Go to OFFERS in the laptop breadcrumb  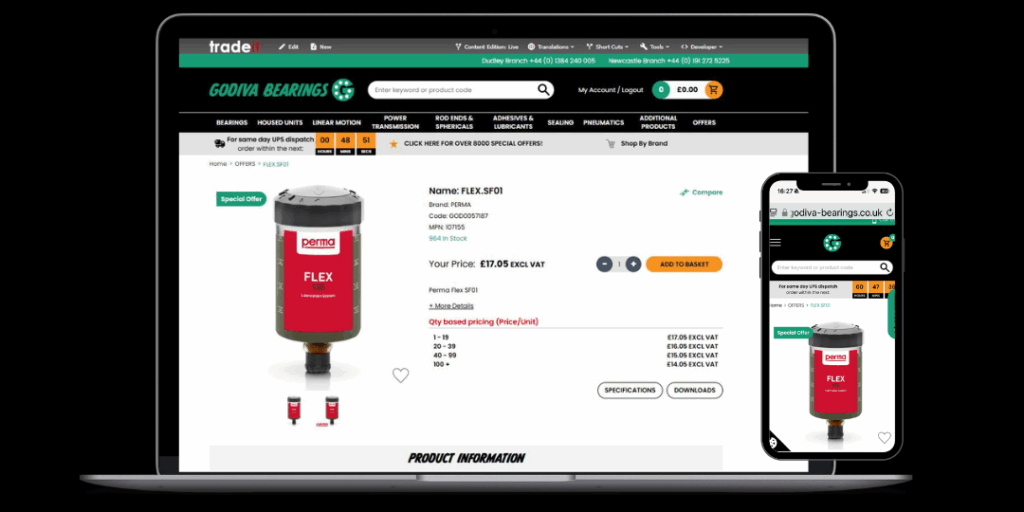245,164
